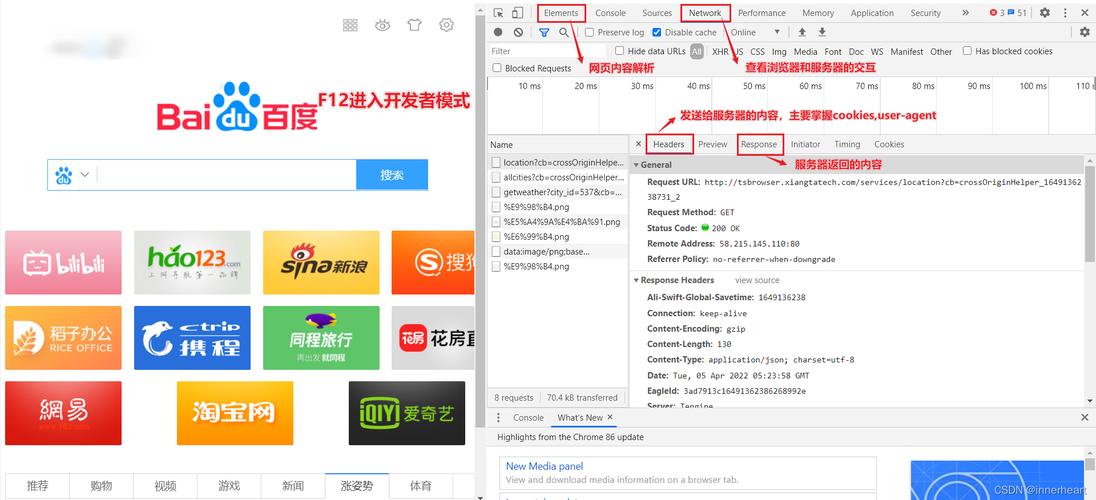Open the iQIYI 爱奇艺 tile
The height and width of the screenshot is (500, 1096).
coord(407,413)
